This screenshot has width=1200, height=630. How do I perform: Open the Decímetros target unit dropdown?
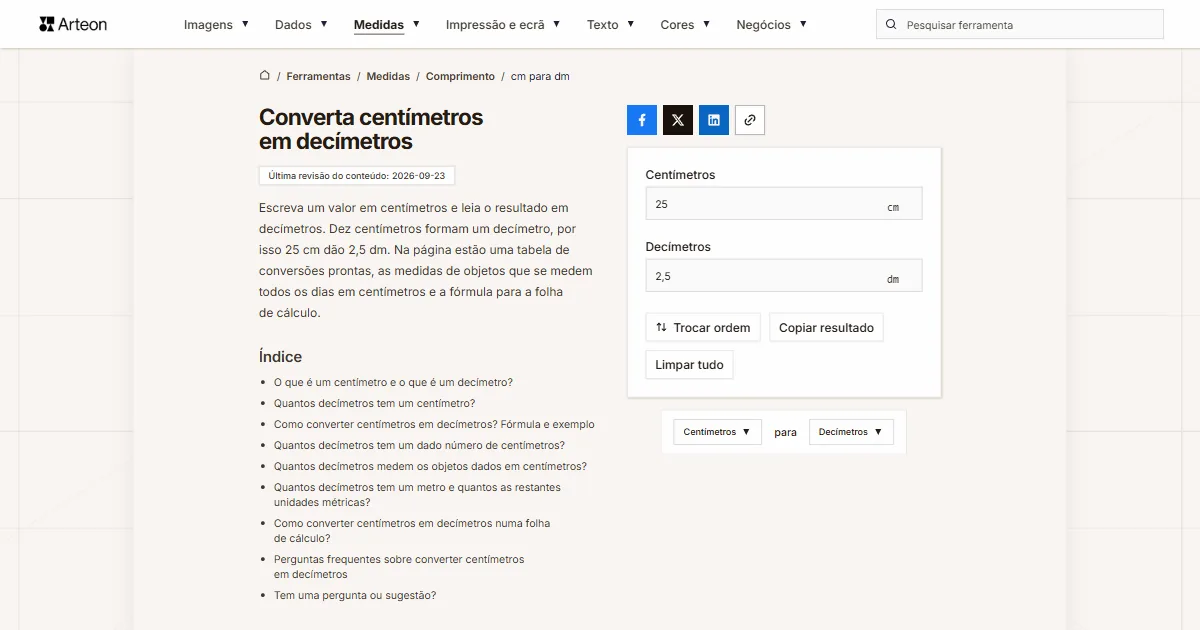pos(851,432)
